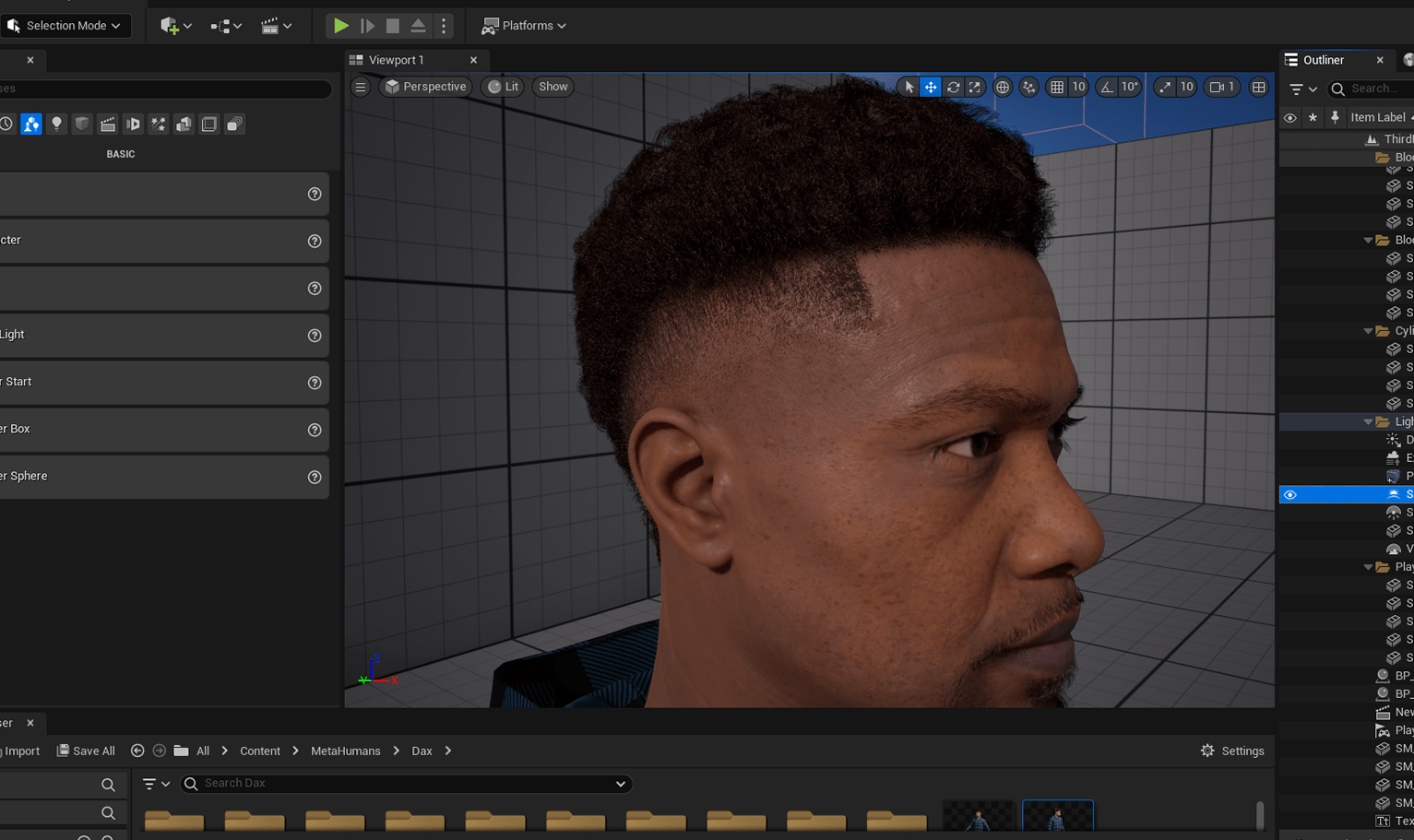Open the Dax character thumbnail in content browser
The image size is (1414, 840).
[x=1057, y=815]
